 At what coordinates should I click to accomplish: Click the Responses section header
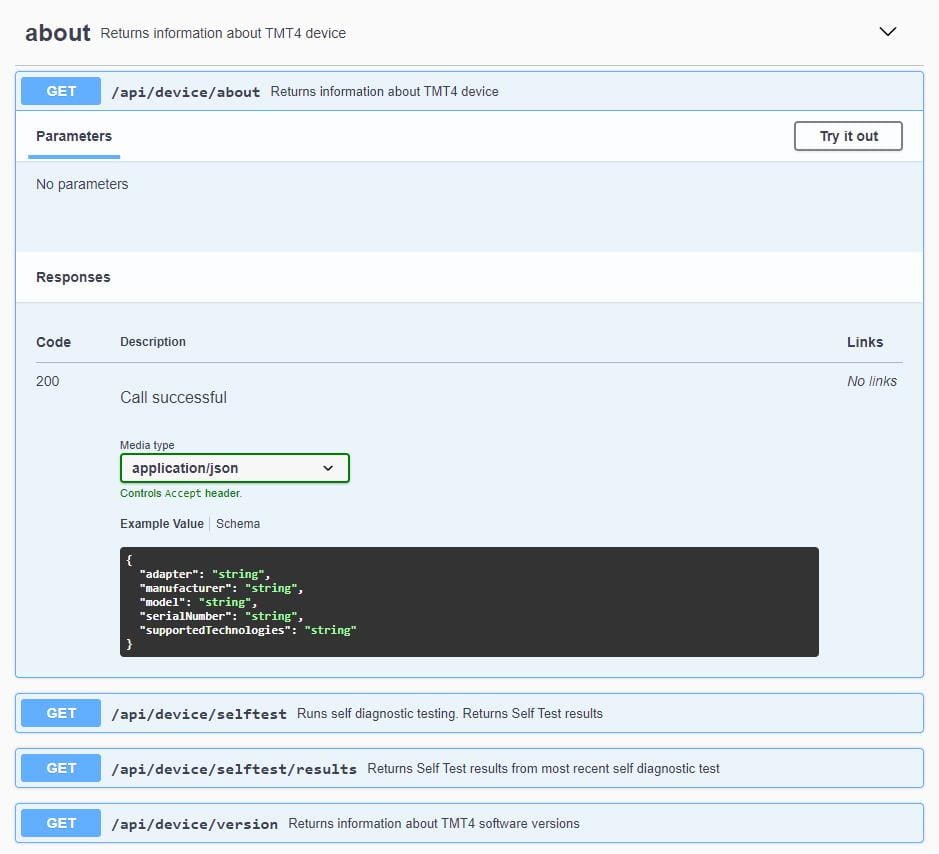73,277
